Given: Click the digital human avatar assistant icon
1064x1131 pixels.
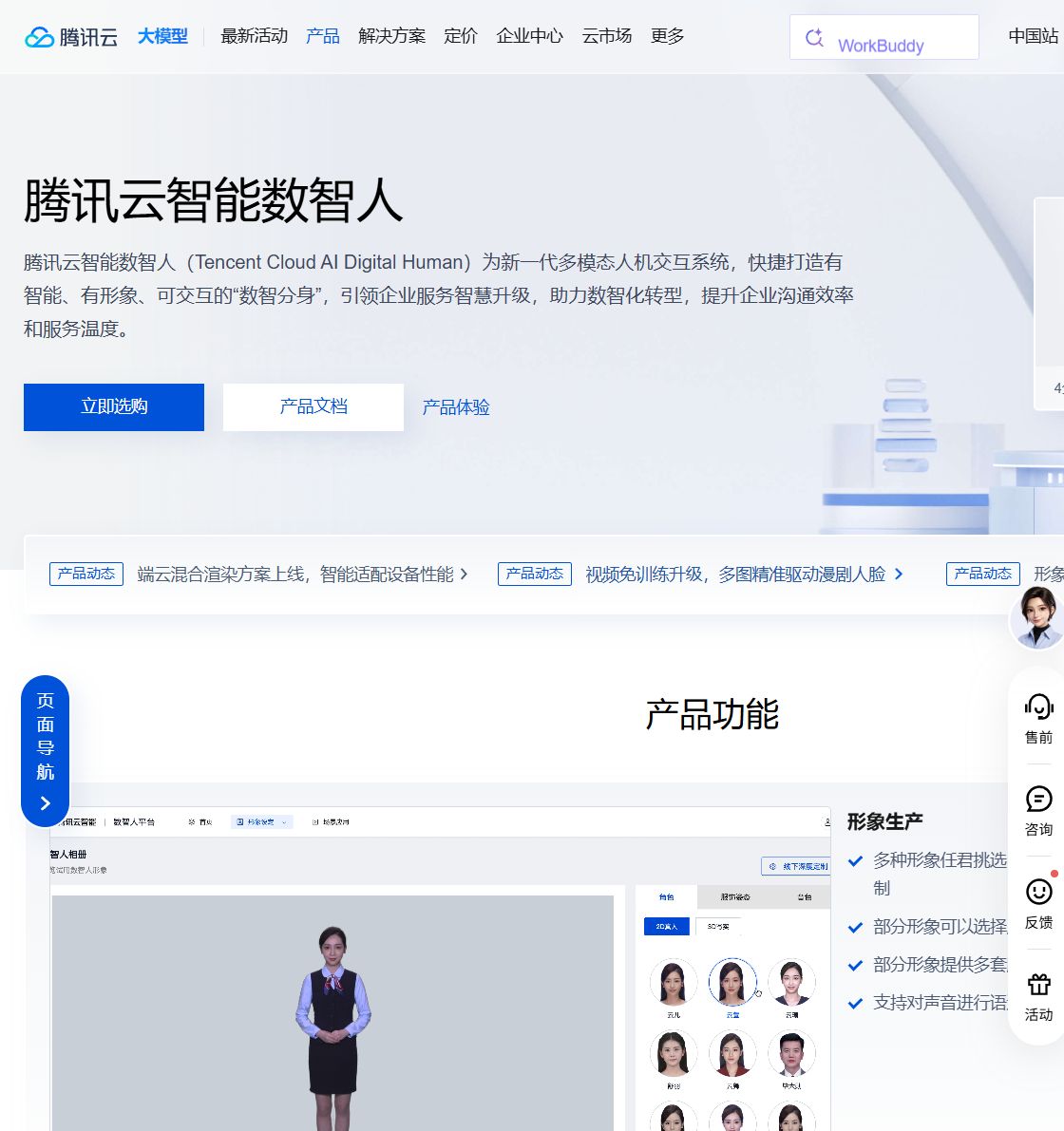Looking at the screenshot, I should (x=1036, y=617).
